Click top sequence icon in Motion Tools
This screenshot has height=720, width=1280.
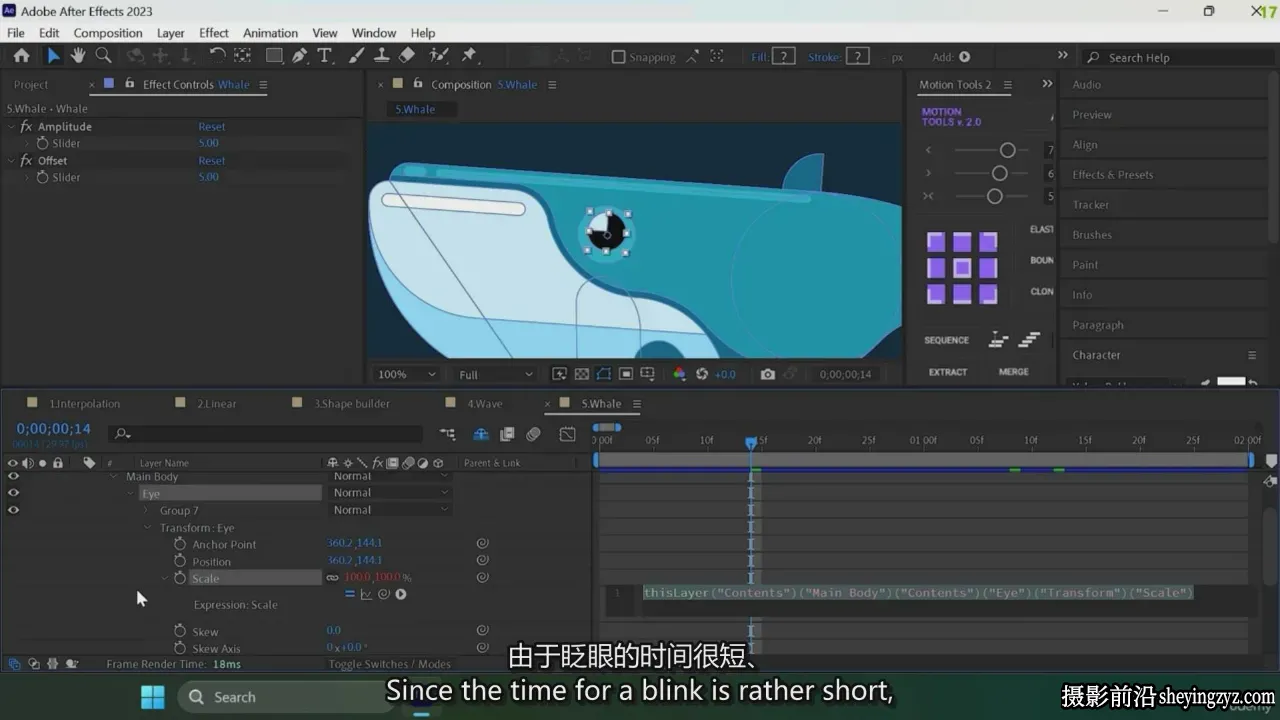[x=998, y=340]
